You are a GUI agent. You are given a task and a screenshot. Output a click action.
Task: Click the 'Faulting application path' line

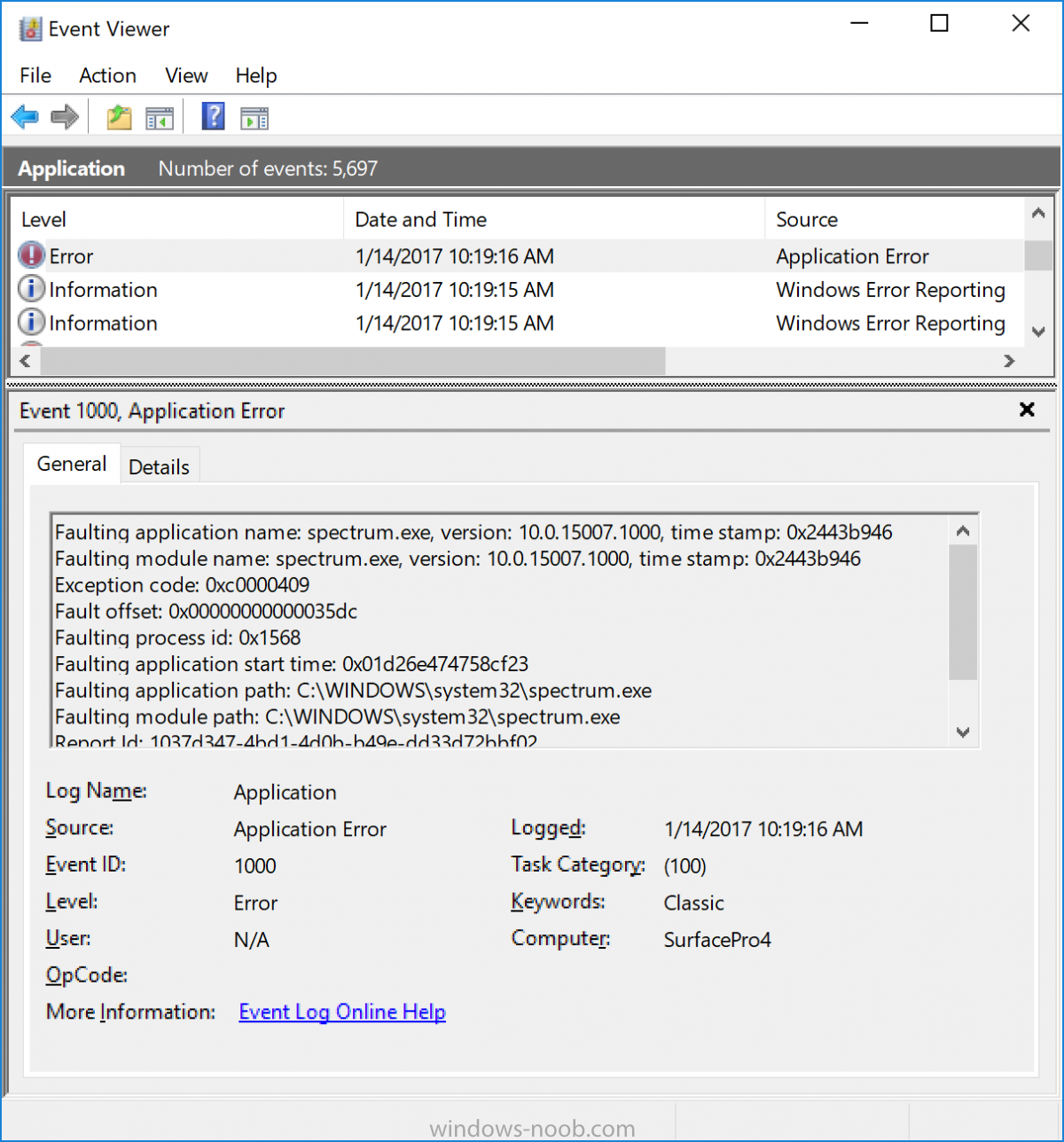coord(353,691)
